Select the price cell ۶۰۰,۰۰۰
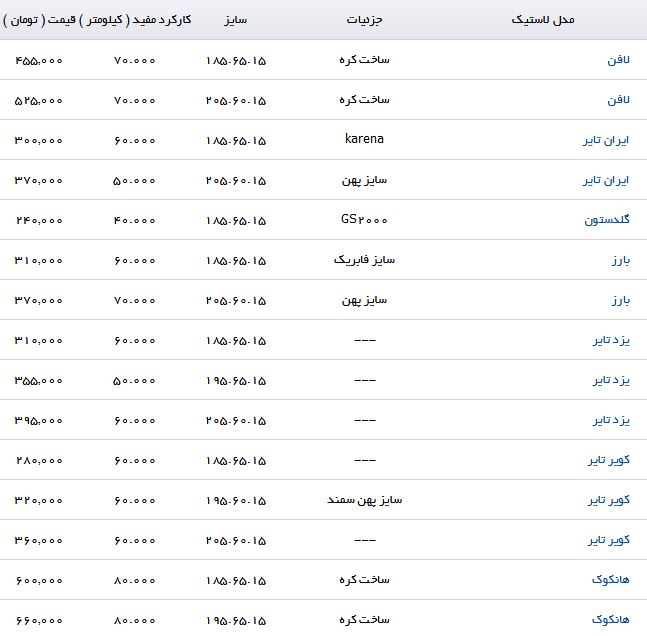Screen dimensions: 647x636 point(39,581)
